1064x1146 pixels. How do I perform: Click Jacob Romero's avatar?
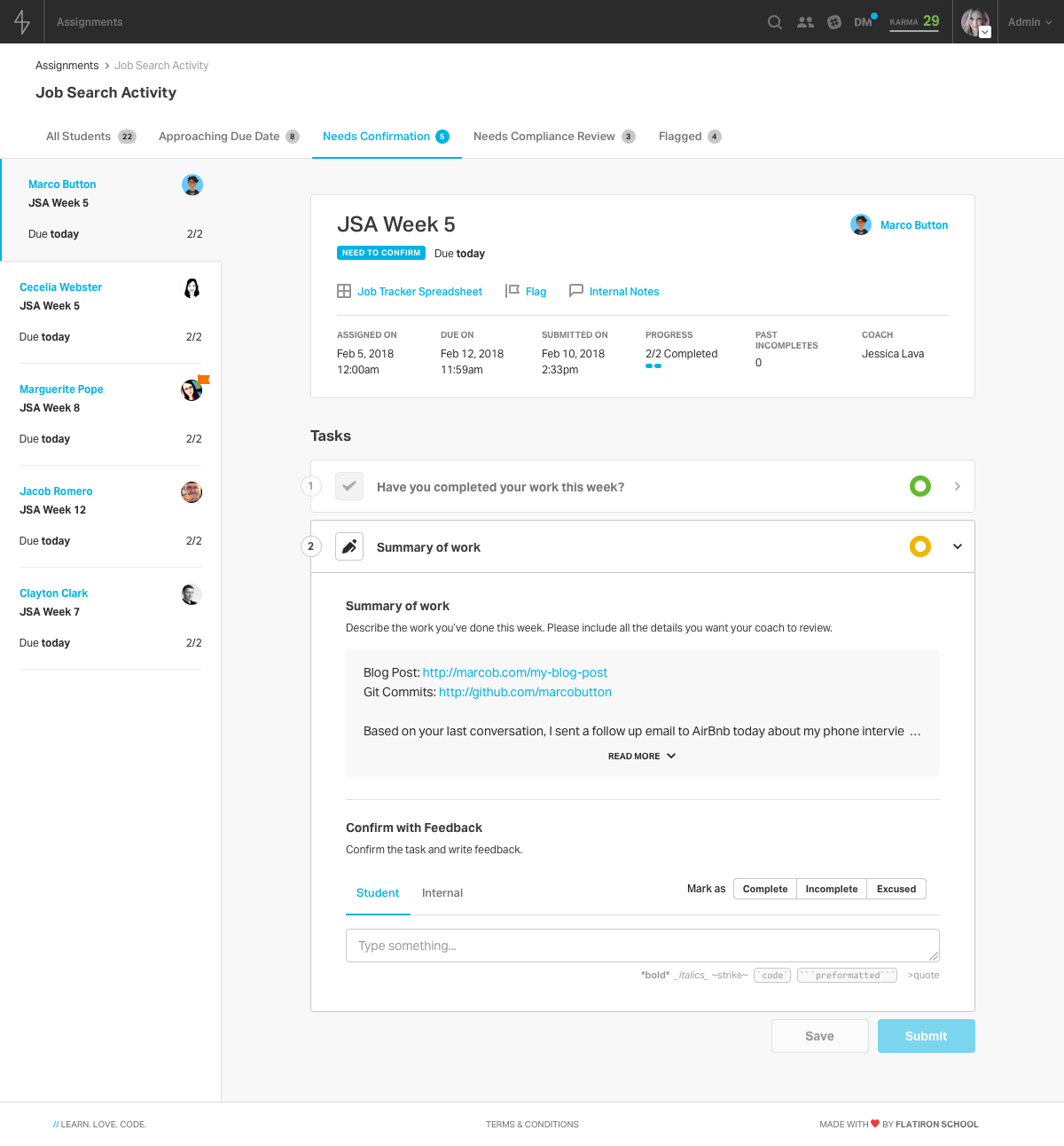192,492
